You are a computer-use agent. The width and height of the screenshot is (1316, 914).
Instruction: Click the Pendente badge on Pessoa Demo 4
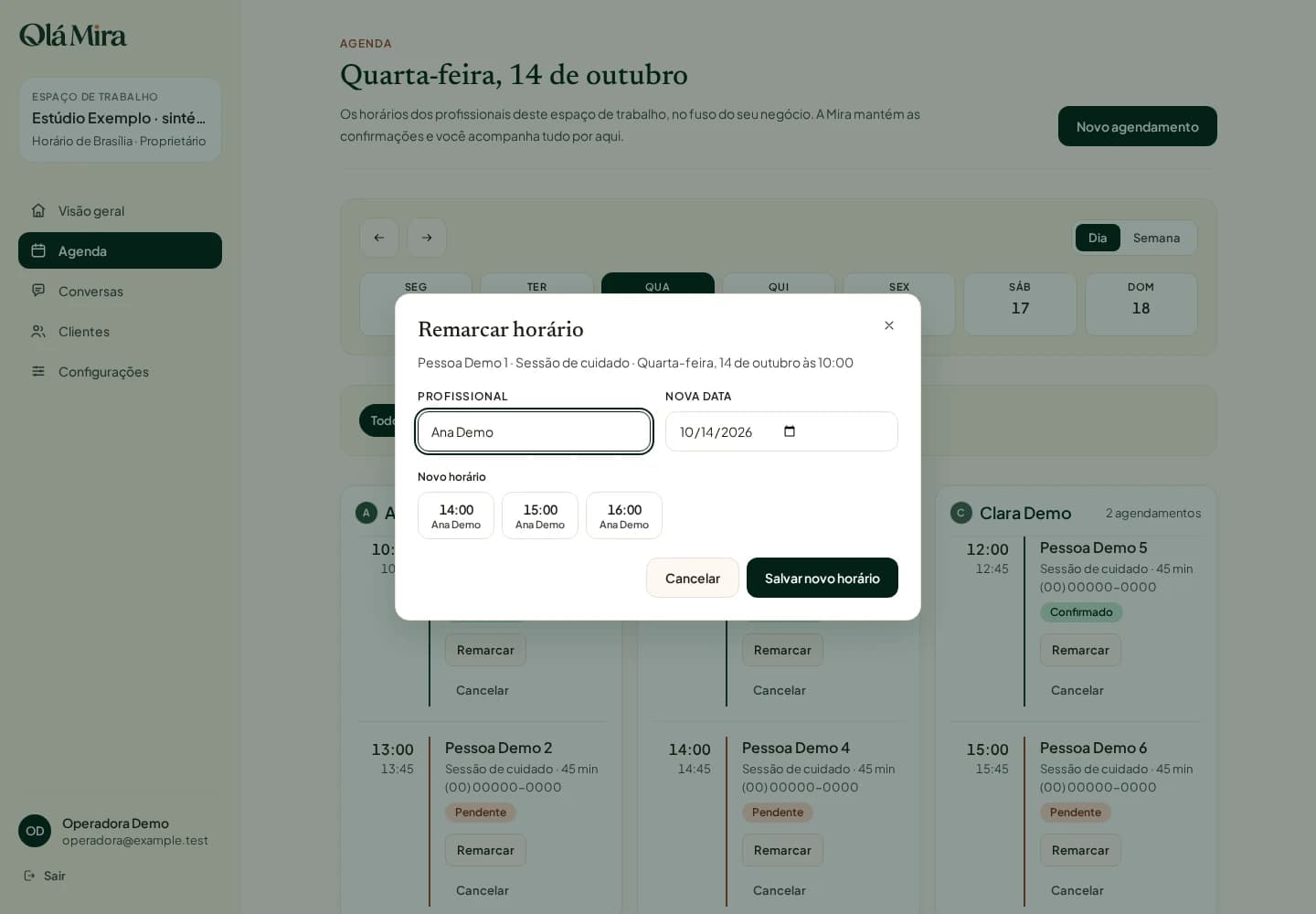(778, 813)
